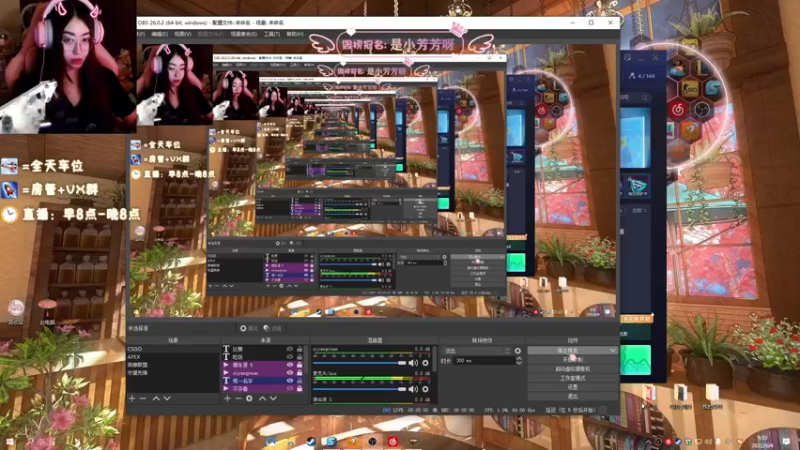
Task: Open the 帮助(H) menu
Action: 295,34
